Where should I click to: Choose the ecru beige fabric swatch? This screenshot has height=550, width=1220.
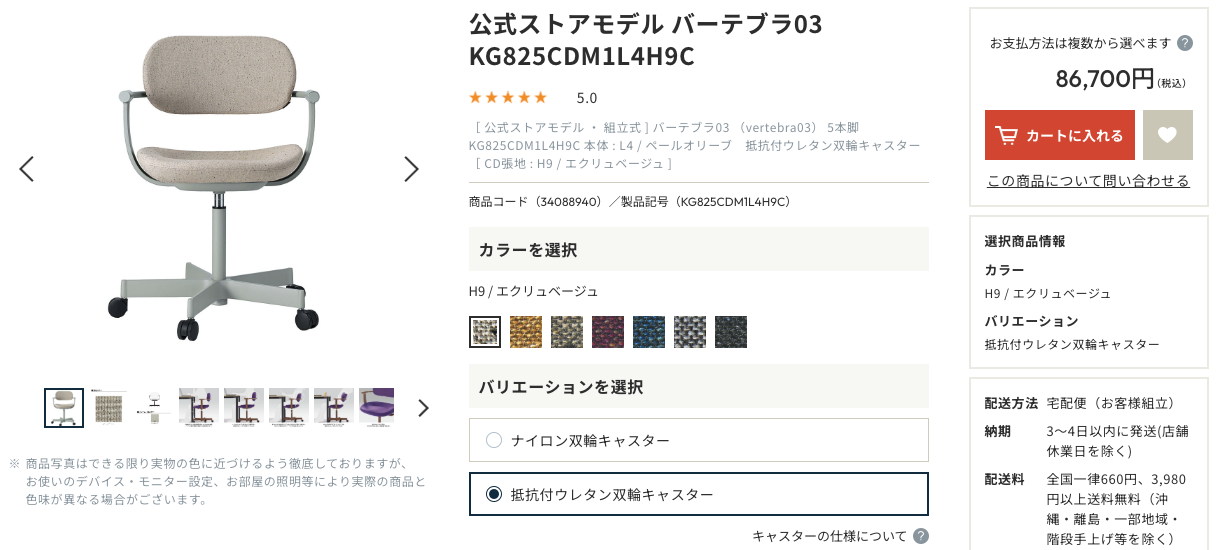pyautogui.click(x=485, y=332)
